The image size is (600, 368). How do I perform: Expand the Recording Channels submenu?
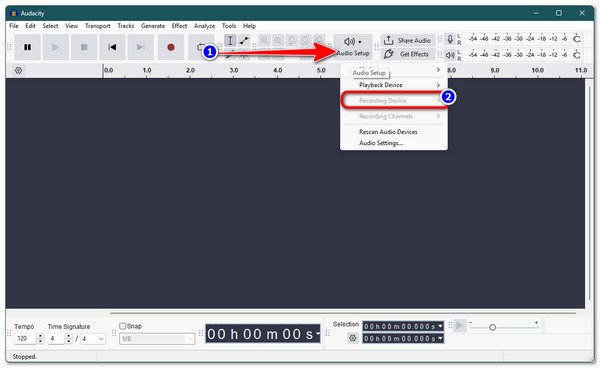pyautogui.click(x=394, y=116)
